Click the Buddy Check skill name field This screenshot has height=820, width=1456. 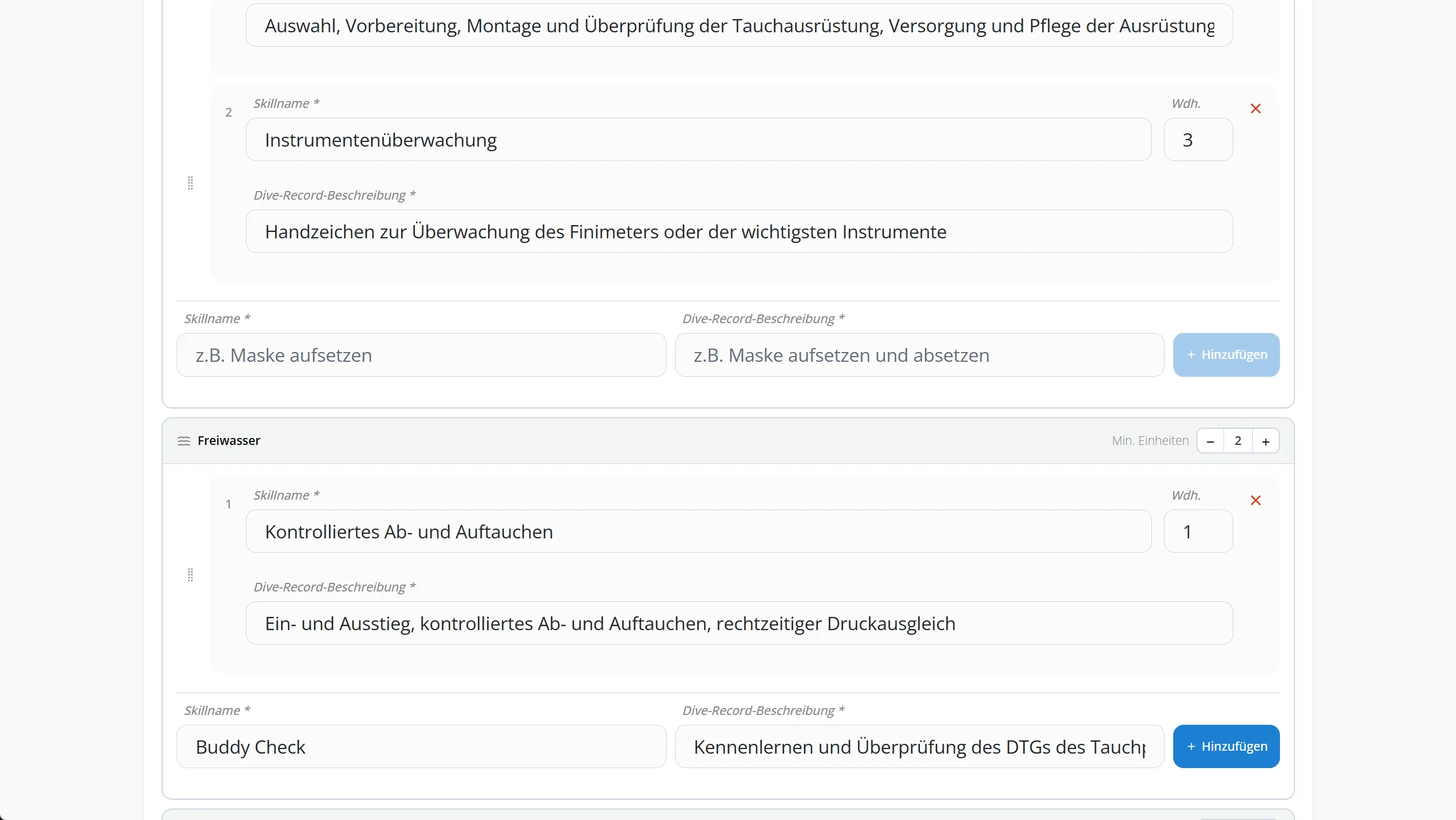[421, 747]
